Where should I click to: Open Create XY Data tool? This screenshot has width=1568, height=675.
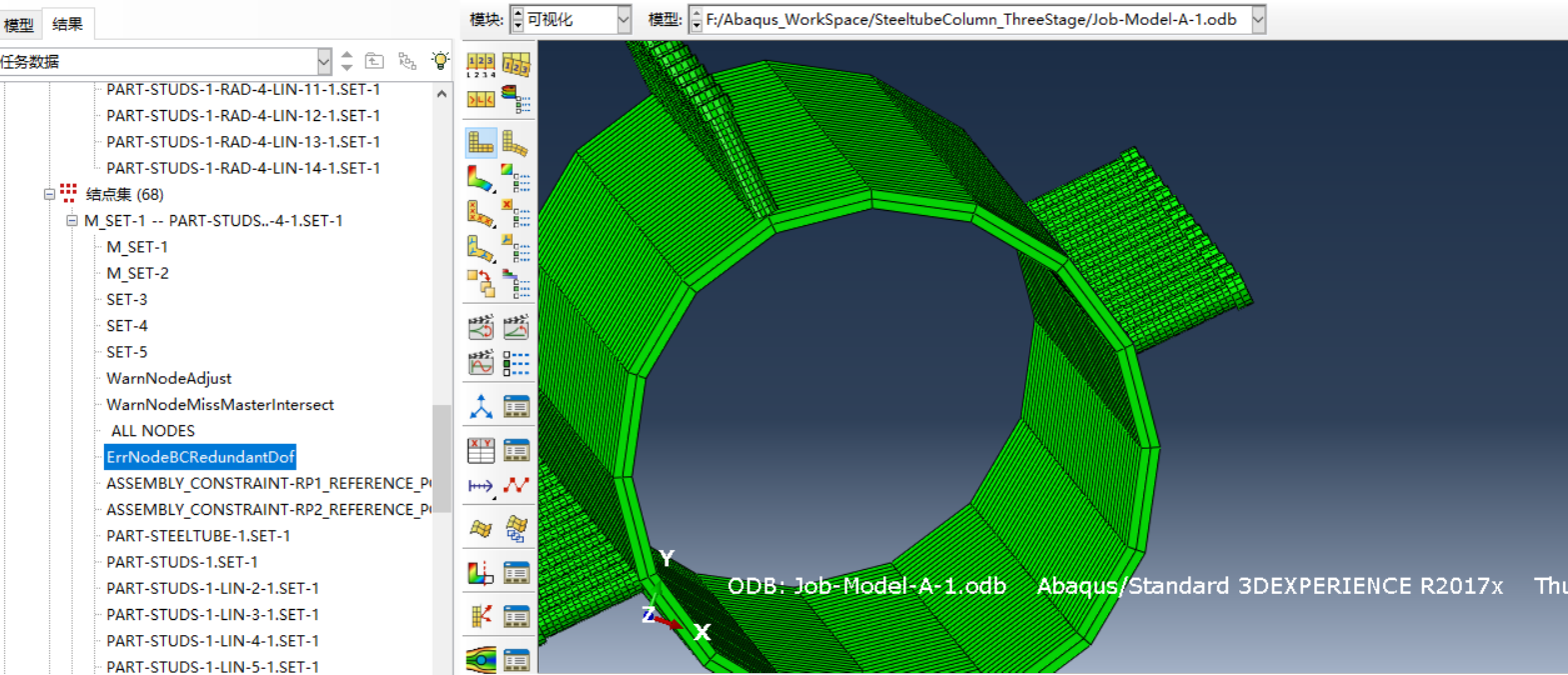(x=481, y=450)
